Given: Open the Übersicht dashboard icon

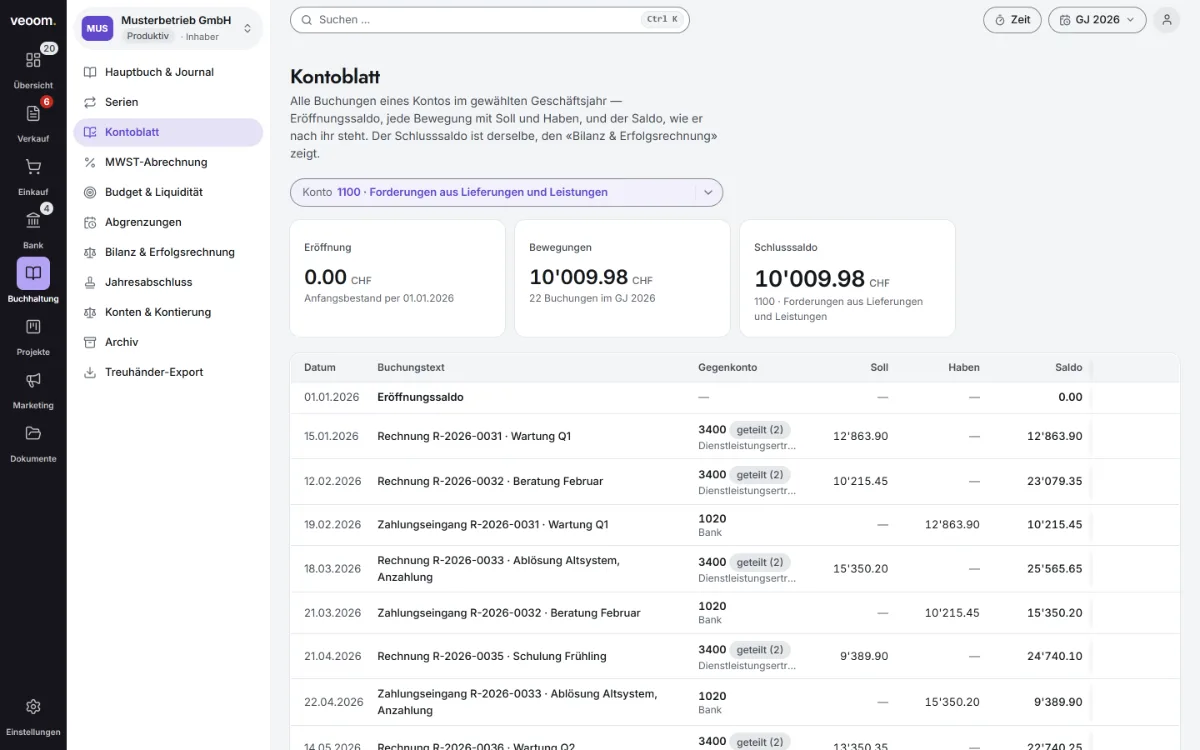Looking at the screenshot, I should pos(33,60).
